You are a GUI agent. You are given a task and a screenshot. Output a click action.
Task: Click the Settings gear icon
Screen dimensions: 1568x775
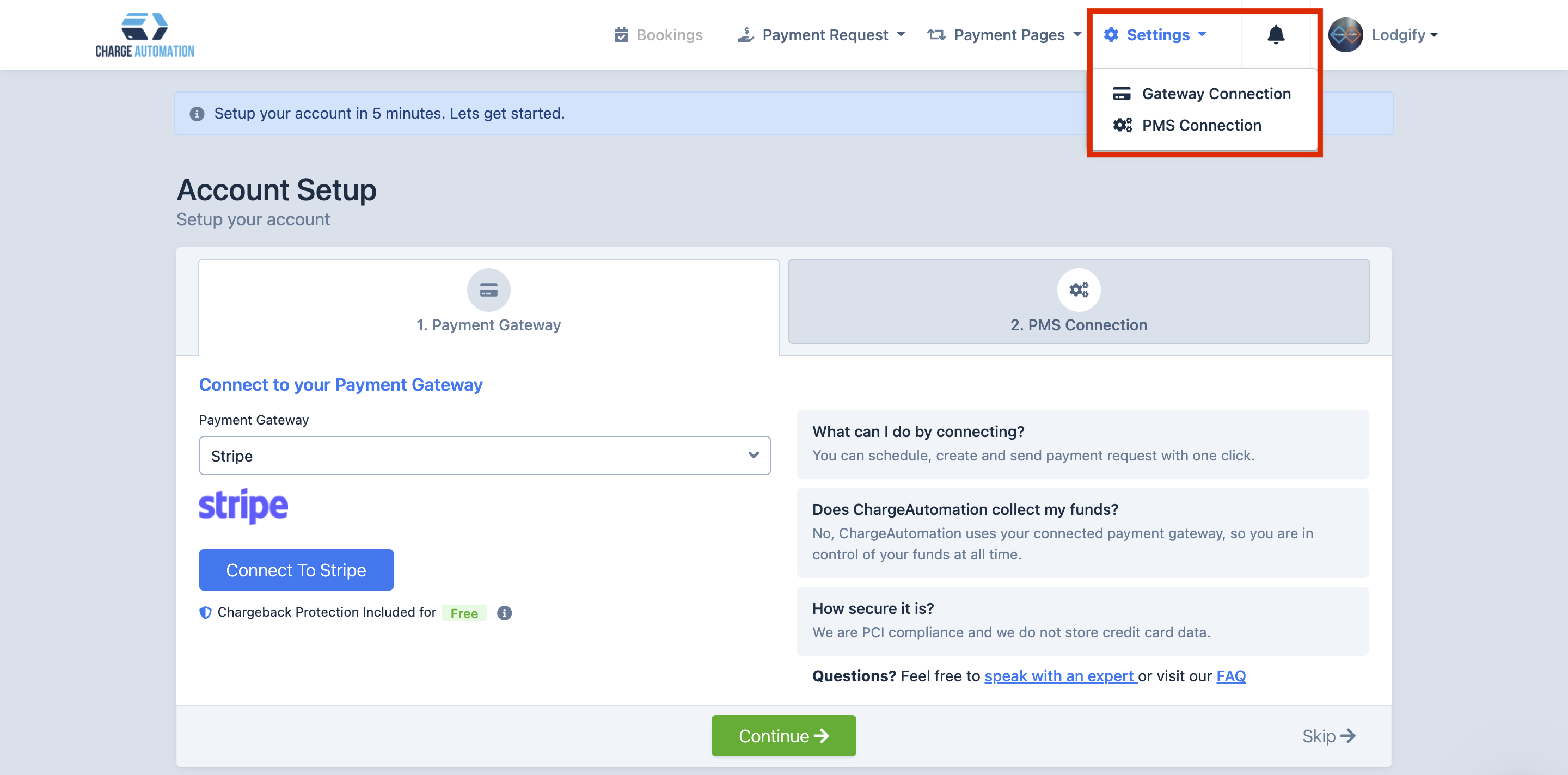pos(1111,35)
